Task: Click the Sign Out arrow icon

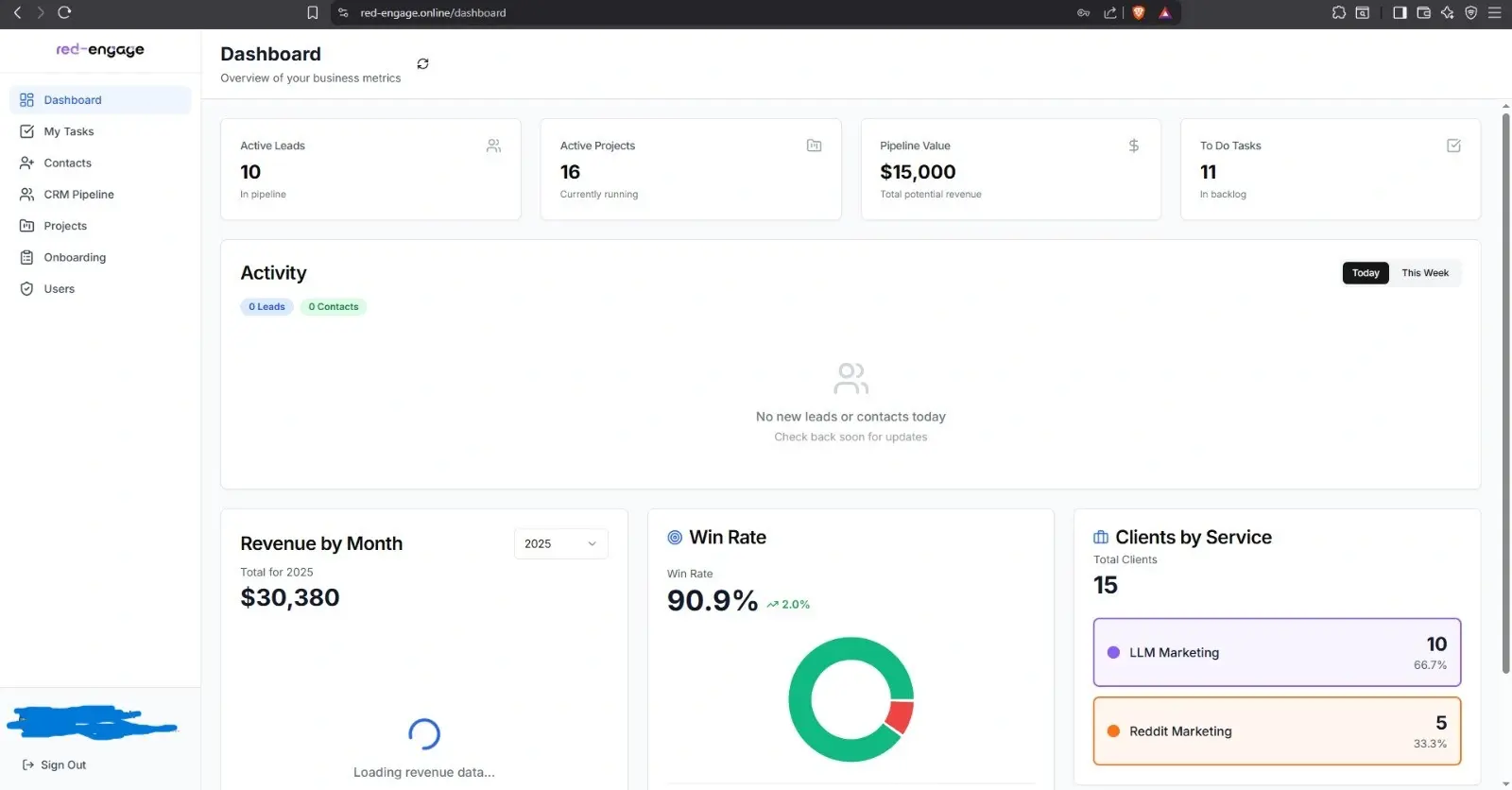Action: tap(27, 764)
